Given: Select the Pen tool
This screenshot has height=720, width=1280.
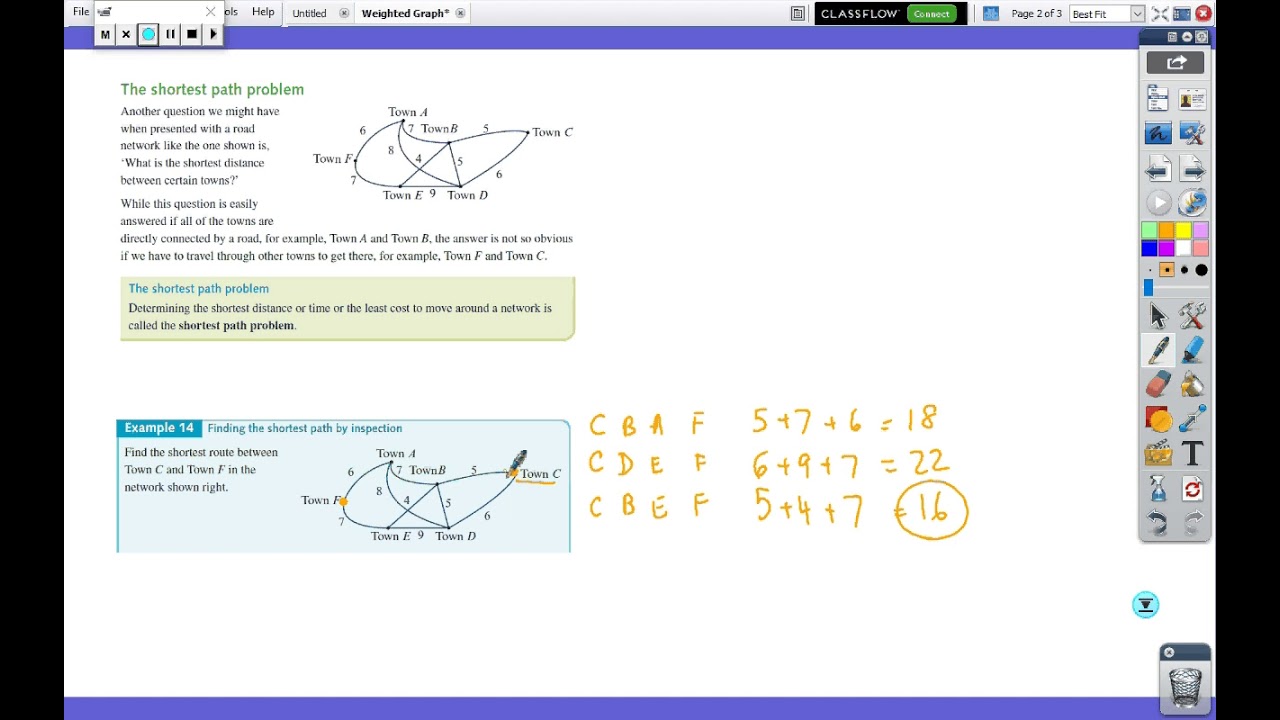Looking at the screenshot, I should coord(1158,350).
